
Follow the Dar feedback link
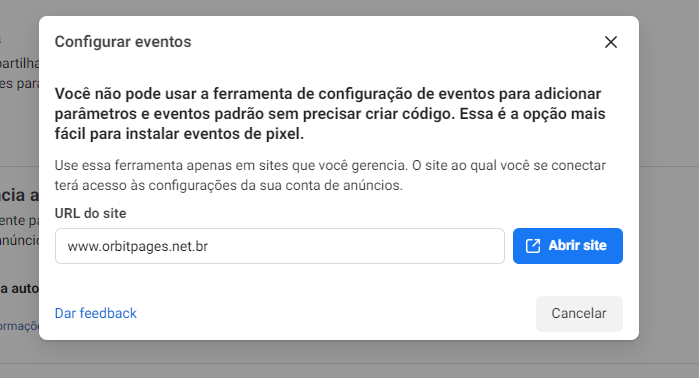pos(95,313)
